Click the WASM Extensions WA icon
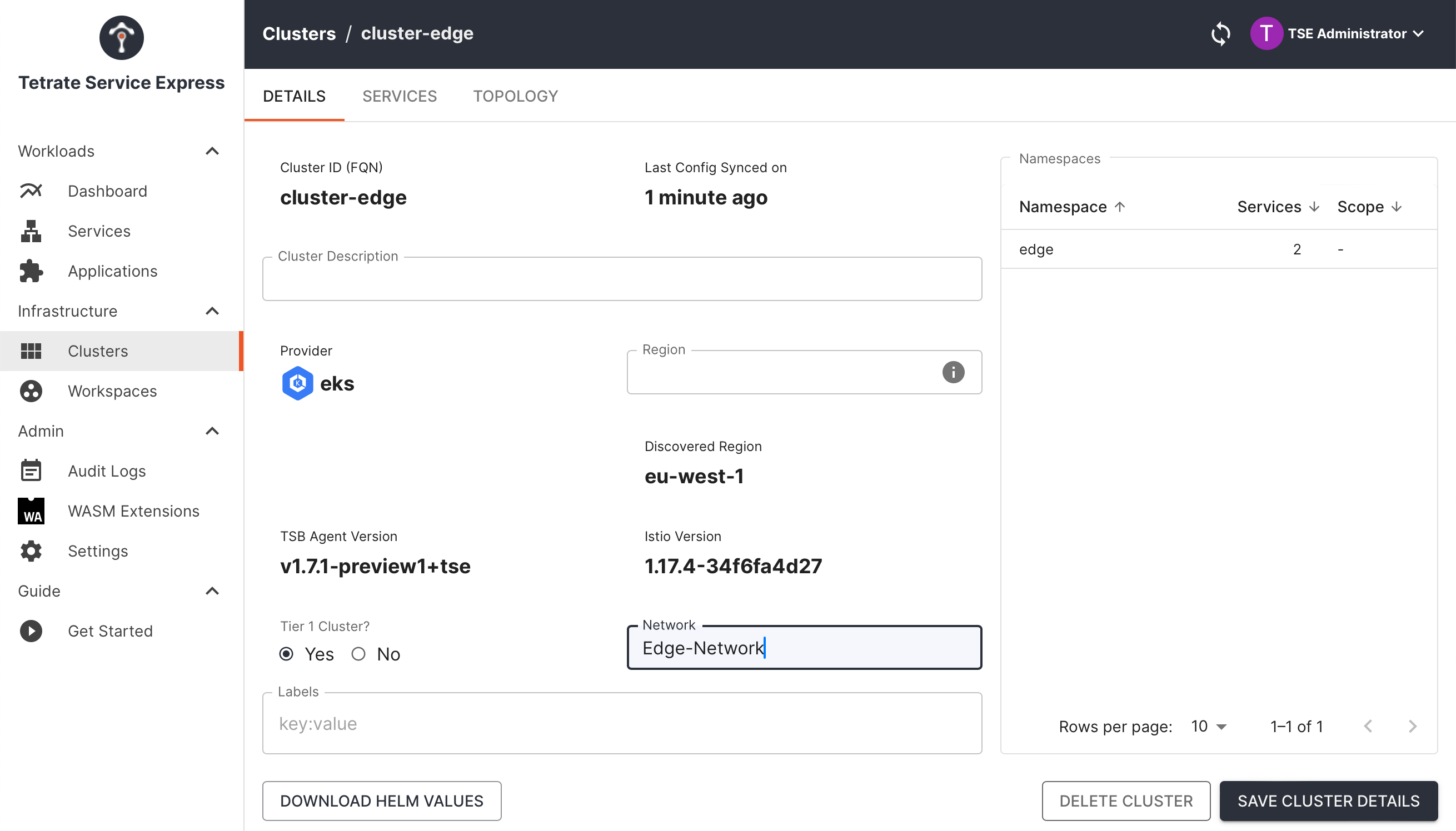 tap(31, 511)
